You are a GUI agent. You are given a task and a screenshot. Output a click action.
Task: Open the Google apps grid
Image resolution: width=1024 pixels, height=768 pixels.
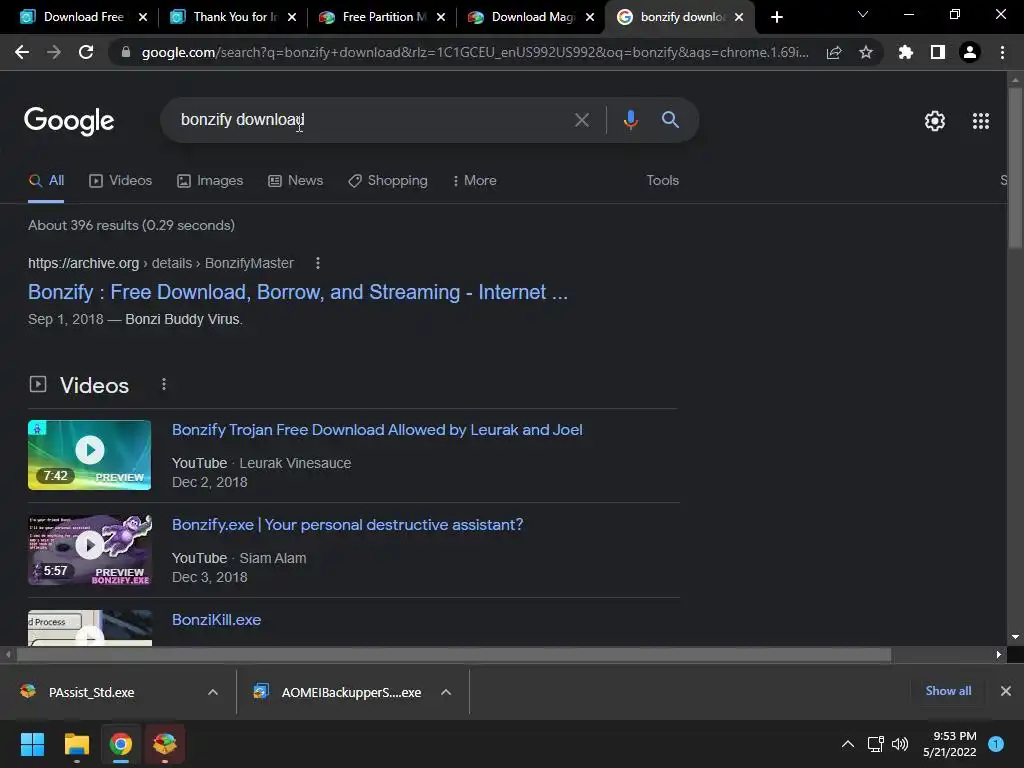pyautogui.click(x=980, y=121)
